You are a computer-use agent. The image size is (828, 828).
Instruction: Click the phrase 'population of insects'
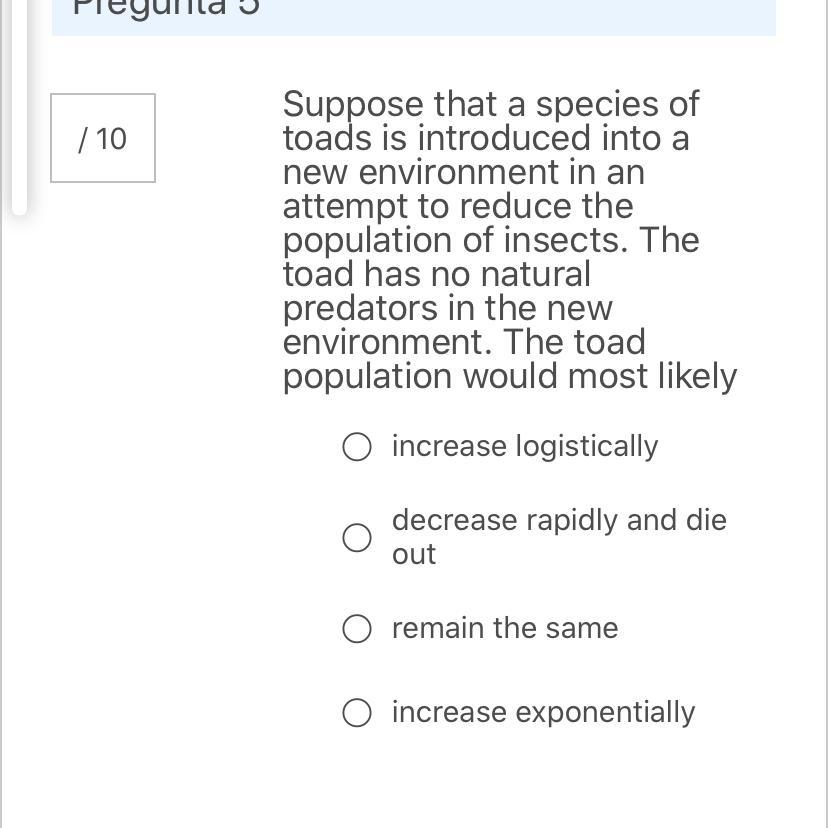455,241
